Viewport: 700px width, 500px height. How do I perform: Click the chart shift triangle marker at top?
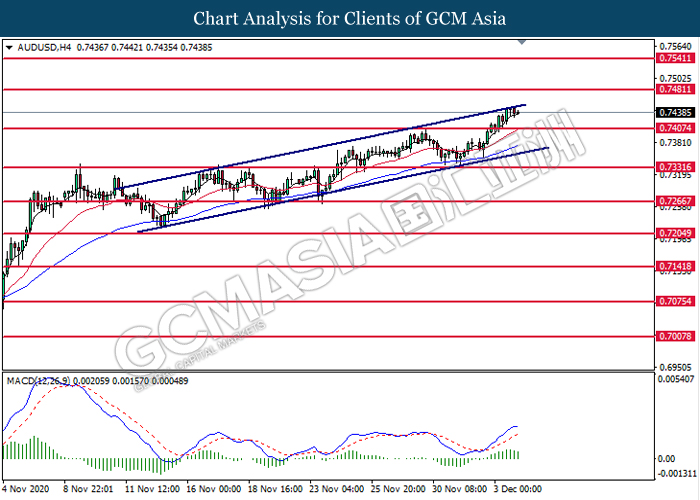522,42
